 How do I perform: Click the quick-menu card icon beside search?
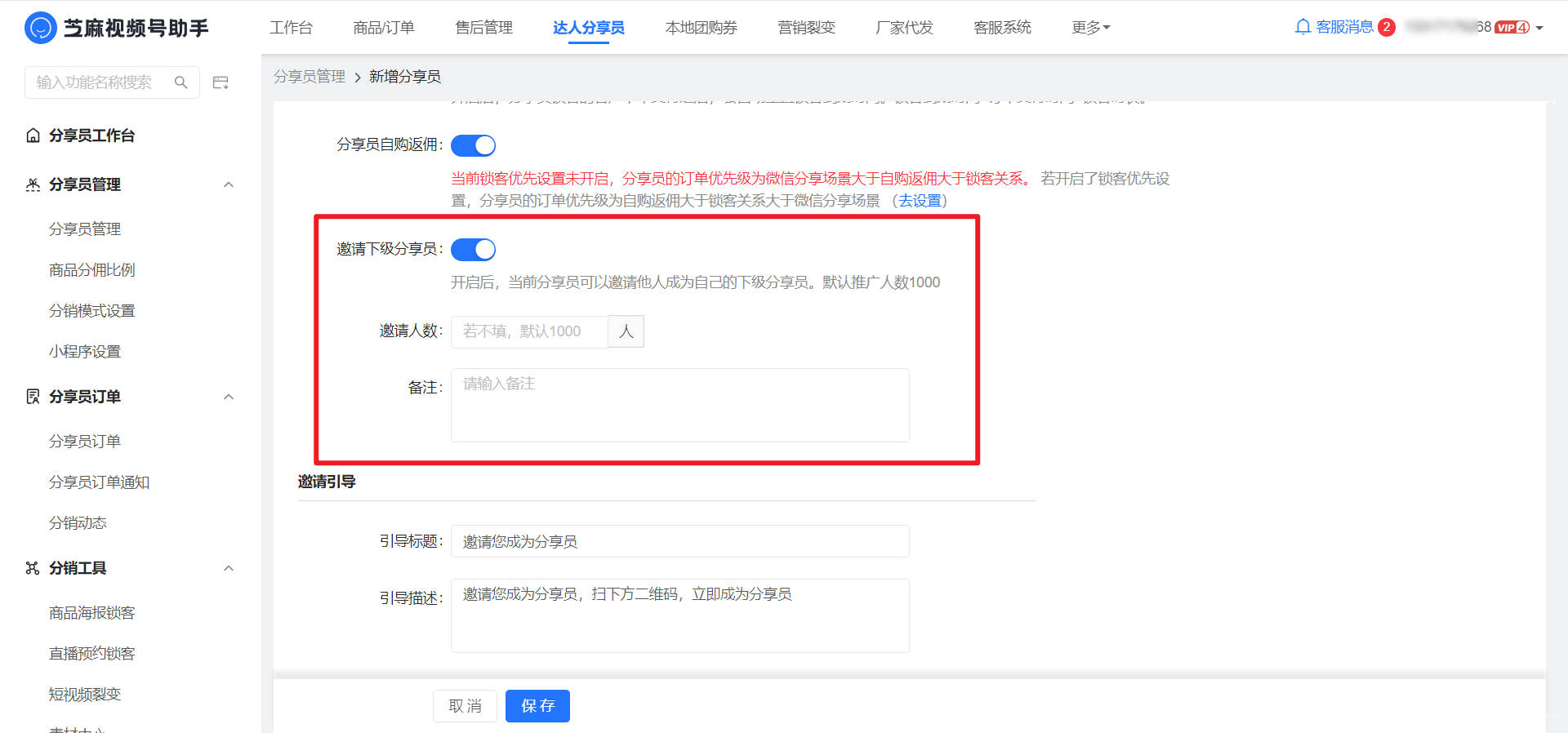[220, 82]
